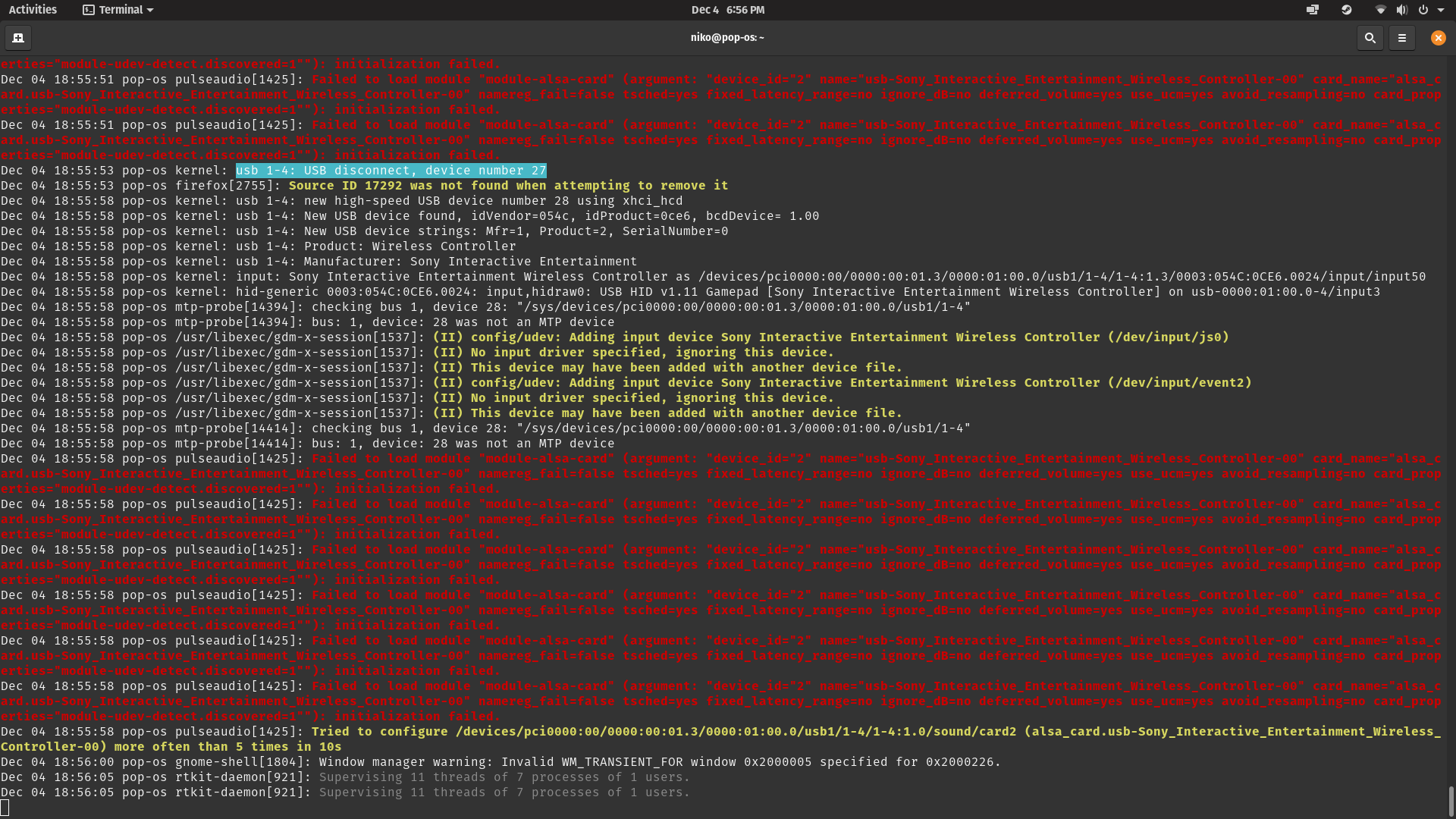Select the highlighted USB disconnect text

pyautogui.click(x=390, y=171)
